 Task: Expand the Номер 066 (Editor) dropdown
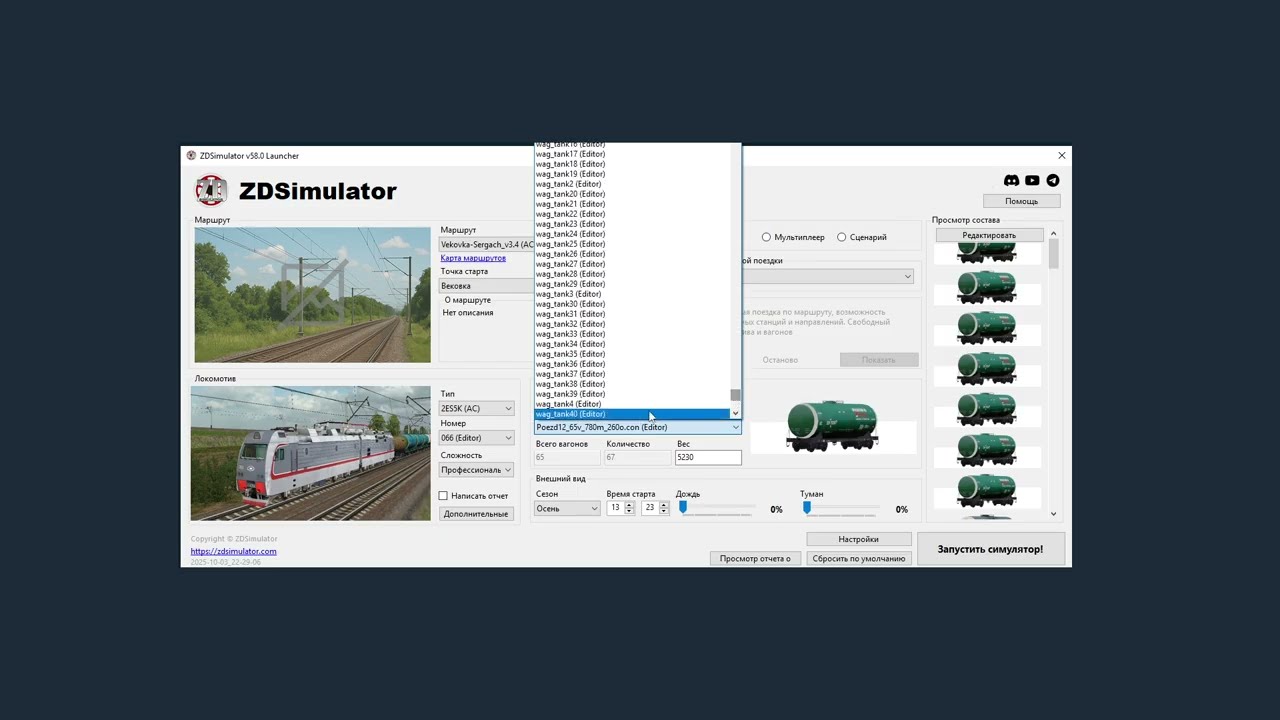tap(476, 438)
